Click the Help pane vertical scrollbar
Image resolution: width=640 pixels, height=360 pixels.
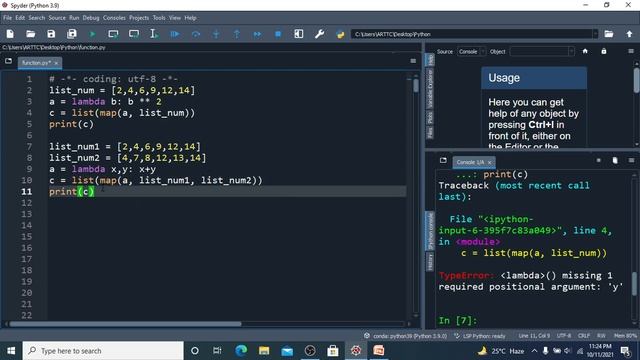pos(636,80)
